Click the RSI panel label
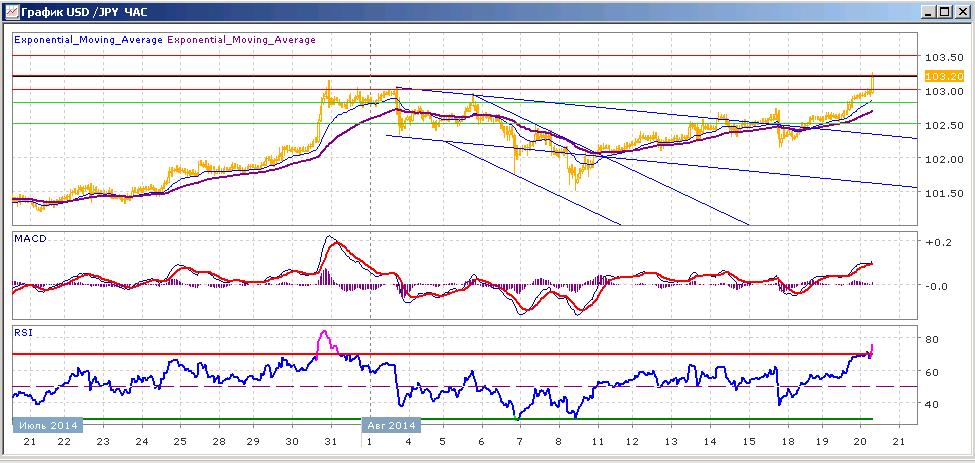975x463 pixels. (x=22, y=332)
